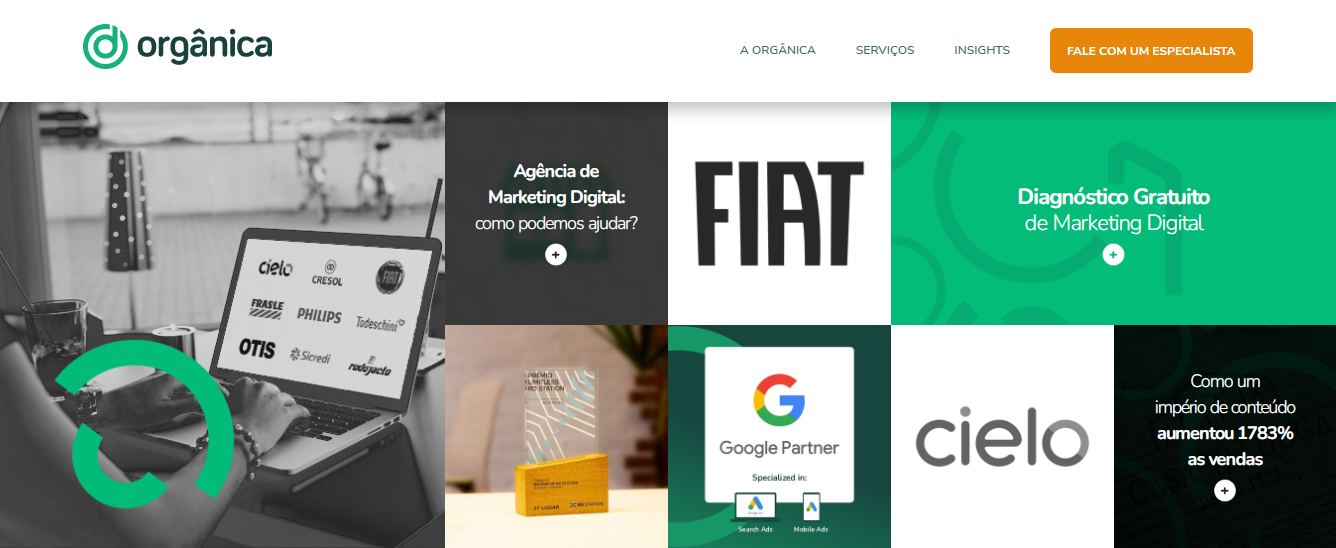Screen dimensions: 1336x548
Task: Open the FIAT logo tile
Action: [x=779, y=213]
